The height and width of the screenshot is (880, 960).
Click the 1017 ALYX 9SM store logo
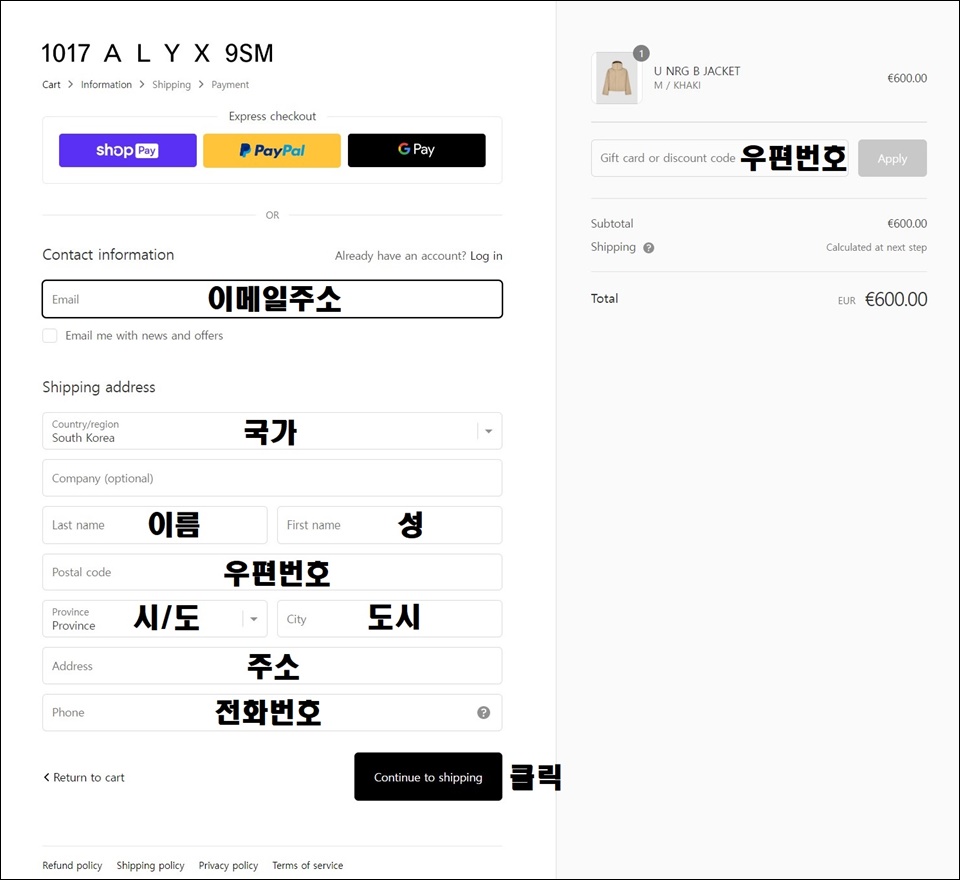pos(157,53)
